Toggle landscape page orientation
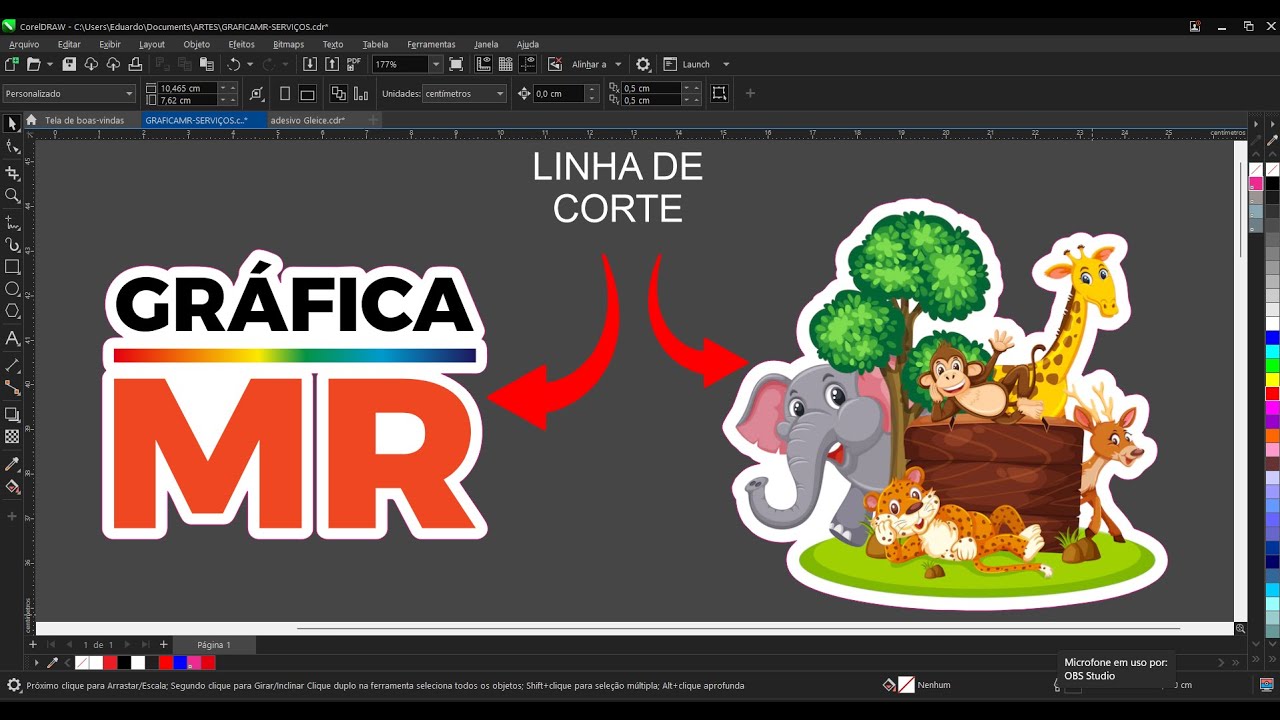 coord(308,93)
